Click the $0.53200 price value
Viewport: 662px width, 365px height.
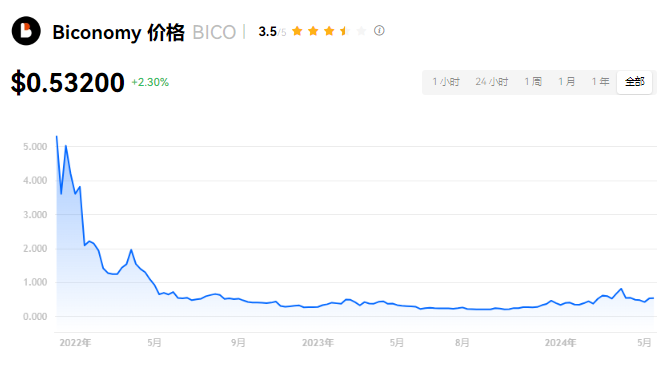[68, 82]
